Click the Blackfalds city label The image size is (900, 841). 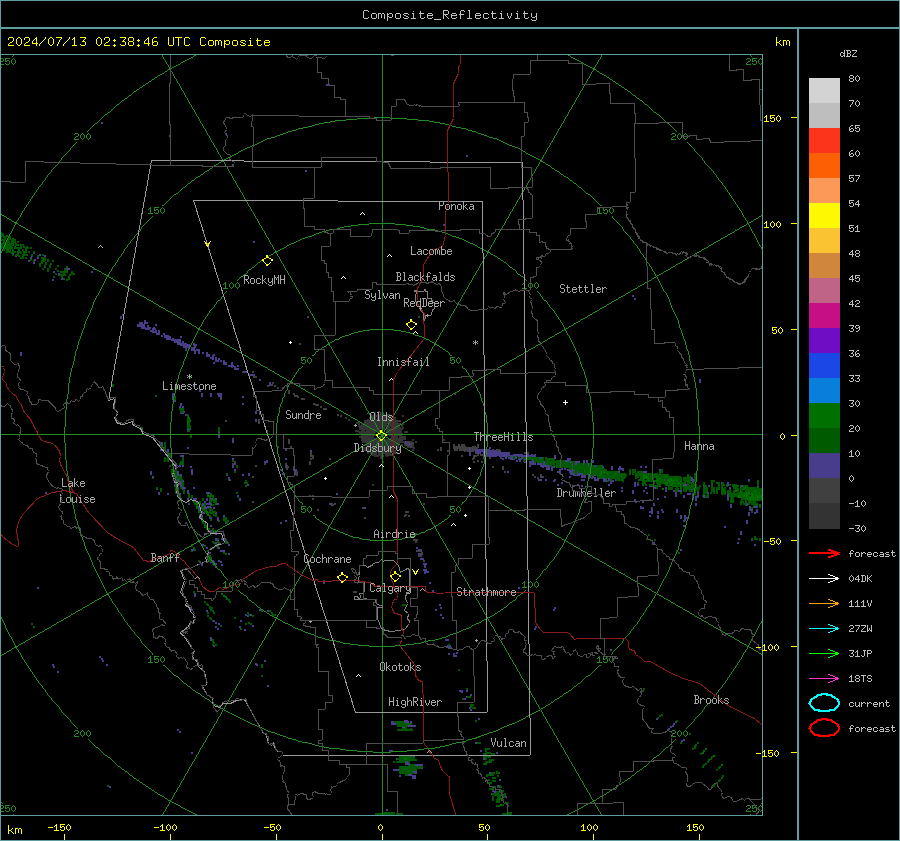pyautogui.click(x=425, y=277)
